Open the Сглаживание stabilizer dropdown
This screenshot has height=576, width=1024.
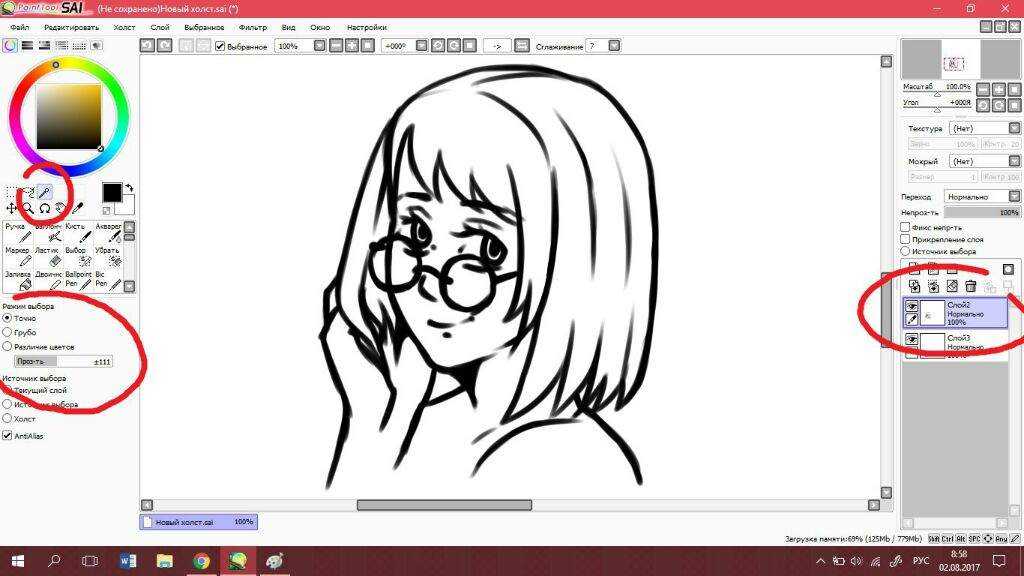[x=602, y=46]
